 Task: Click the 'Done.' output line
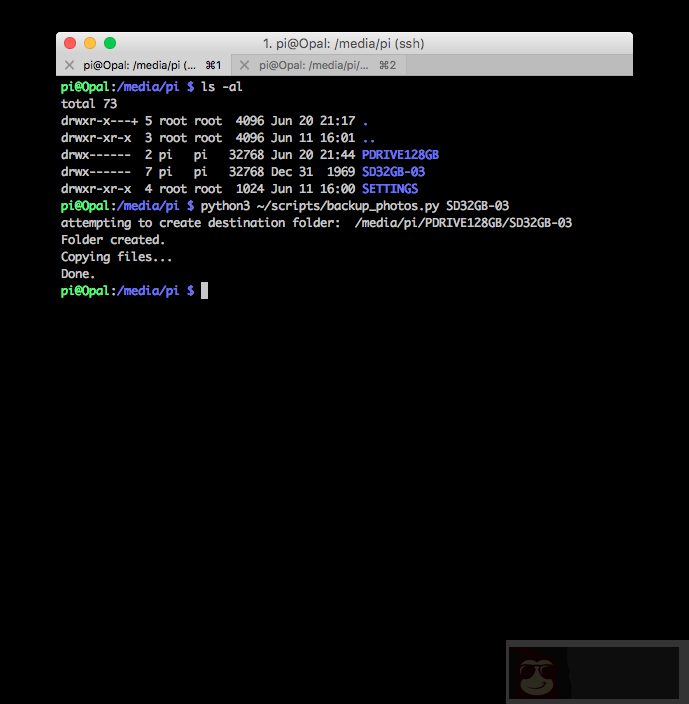point(78,274)
